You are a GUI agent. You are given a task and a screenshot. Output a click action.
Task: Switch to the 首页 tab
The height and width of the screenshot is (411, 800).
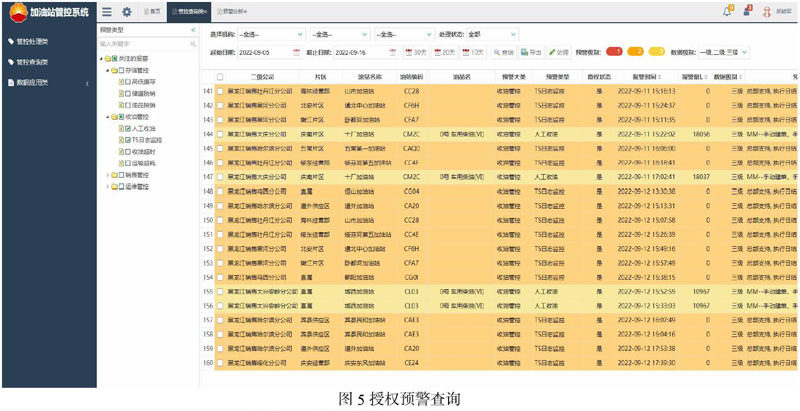[x=149, y=12]
